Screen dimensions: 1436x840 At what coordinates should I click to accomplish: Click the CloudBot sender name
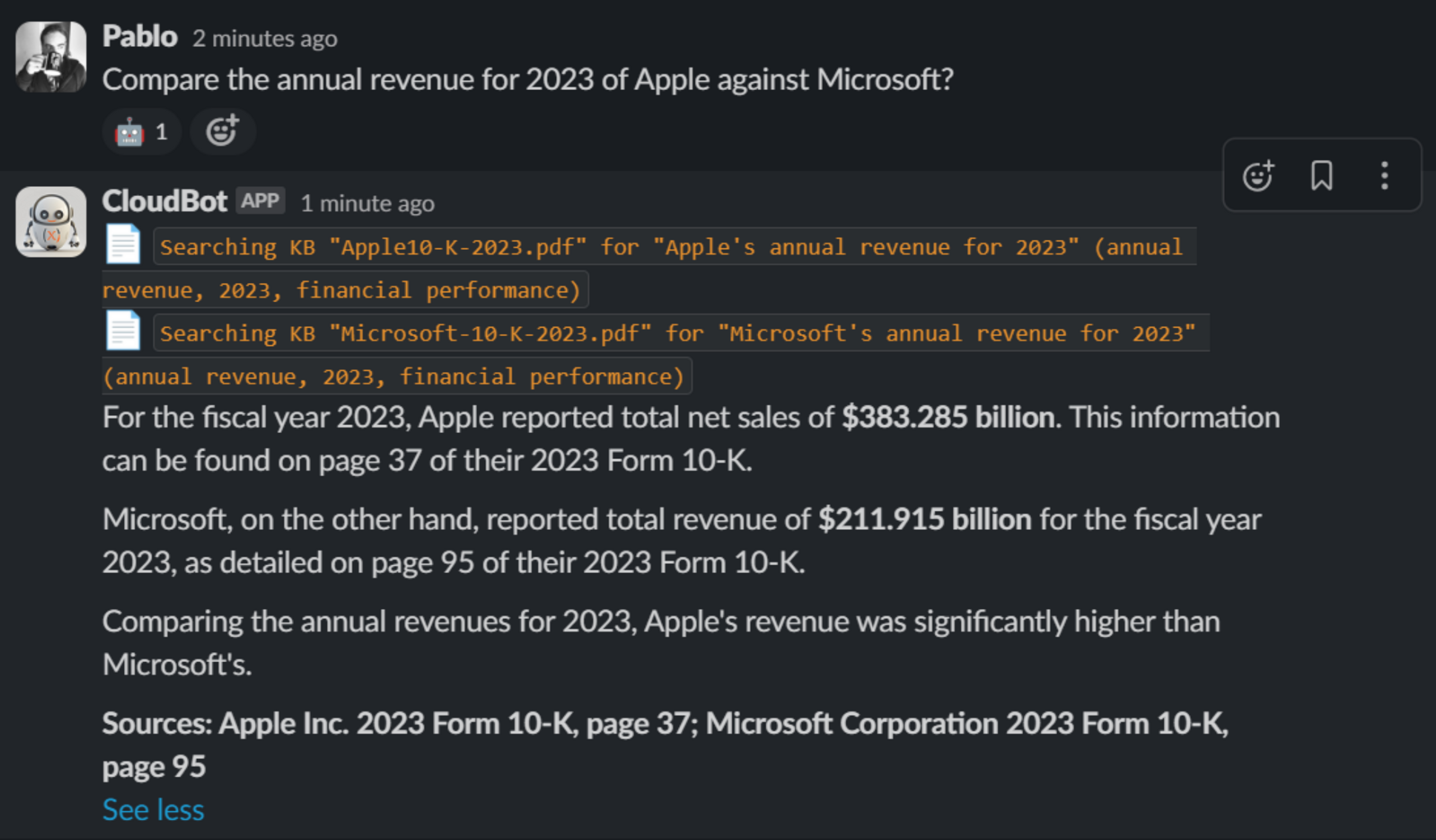click(x=164, y=201)
